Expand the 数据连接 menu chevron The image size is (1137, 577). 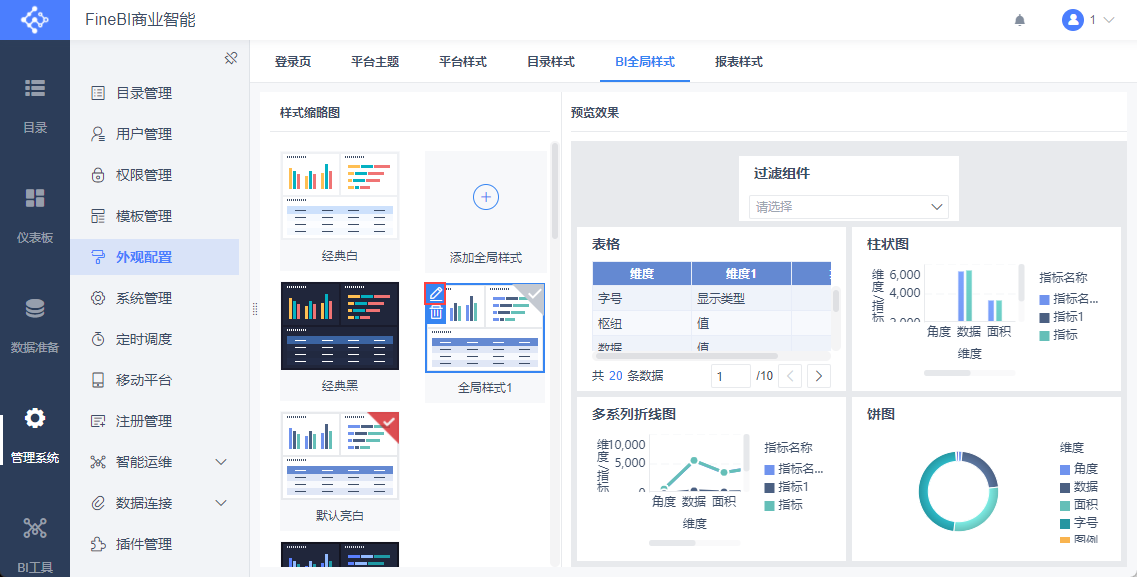point(222,503)
